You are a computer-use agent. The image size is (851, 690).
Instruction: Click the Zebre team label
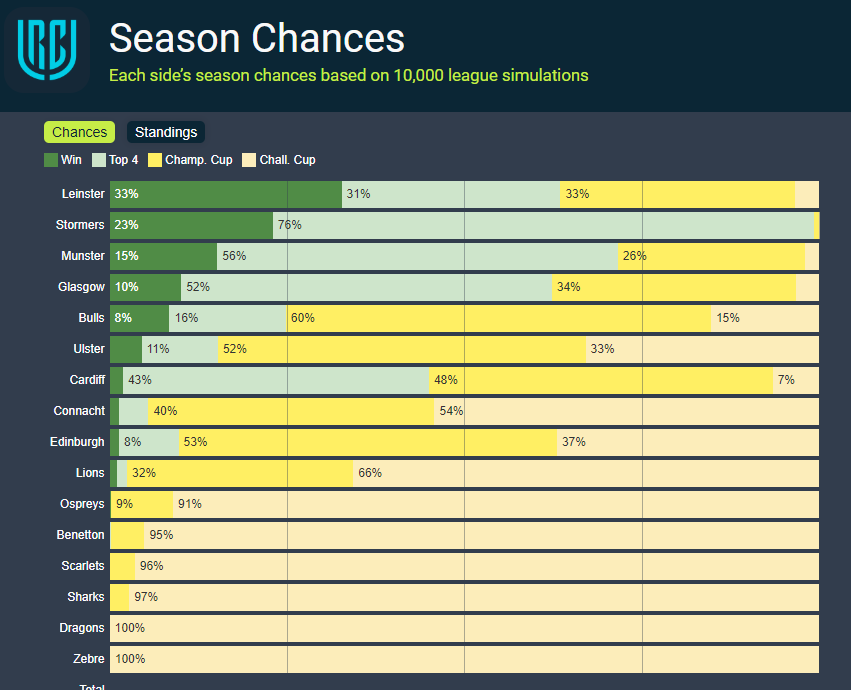[87, 659]
